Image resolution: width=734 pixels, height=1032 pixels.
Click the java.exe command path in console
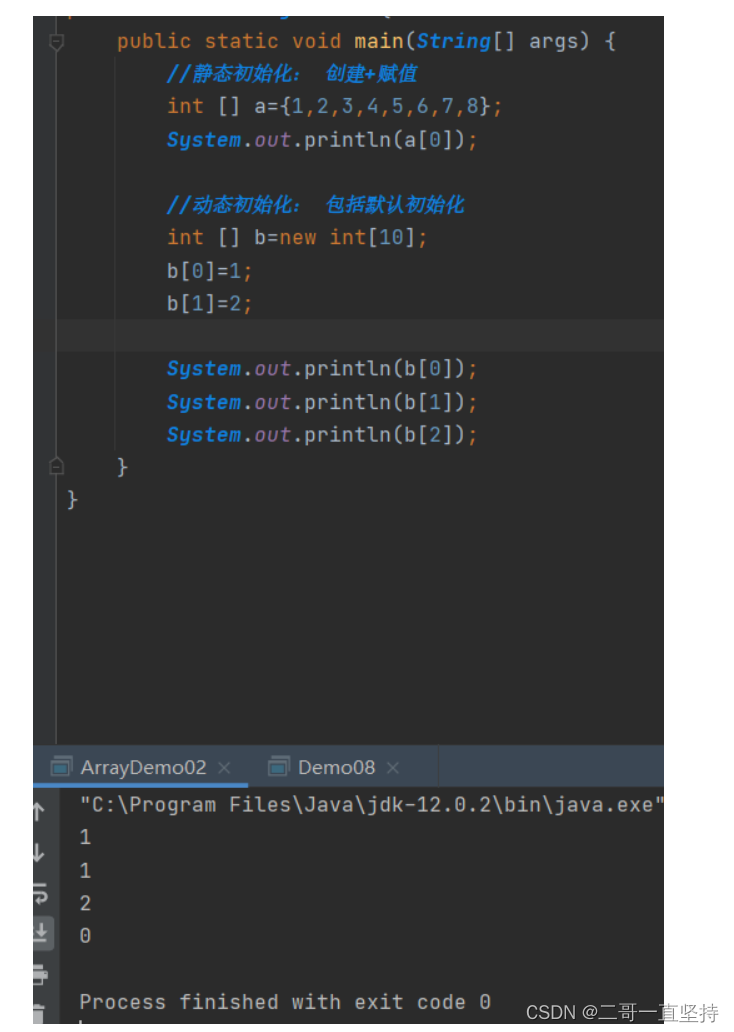click(x=371, y=804)
